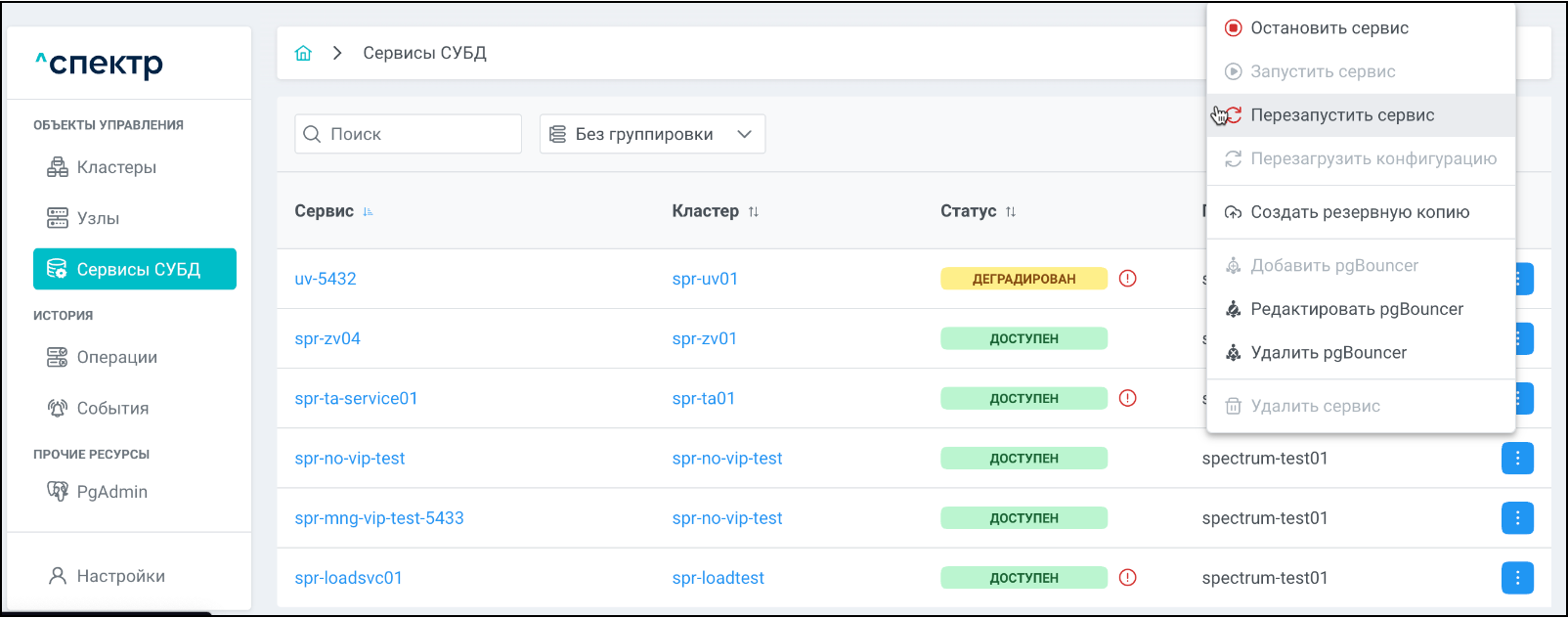1568x618 pixels.
Task: Choose Редактировать pgBouncer in menu
Action: pyautogui.click(x=1356, y=309)
